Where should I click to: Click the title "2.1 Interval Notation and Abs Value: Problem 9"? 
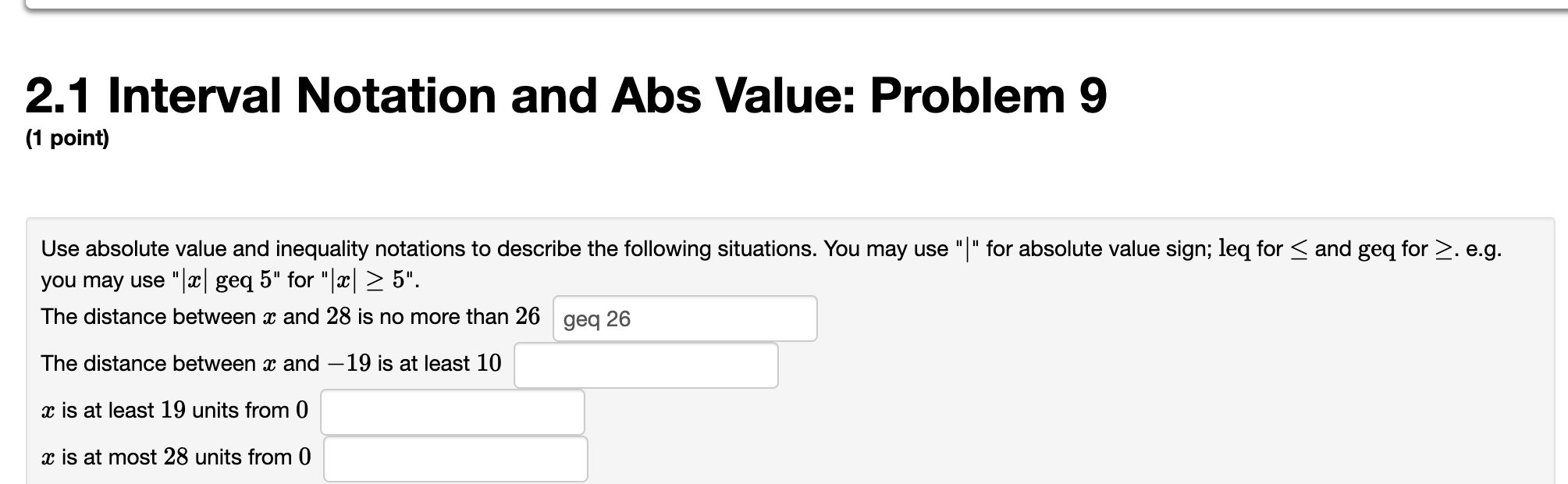click(567, 94)
